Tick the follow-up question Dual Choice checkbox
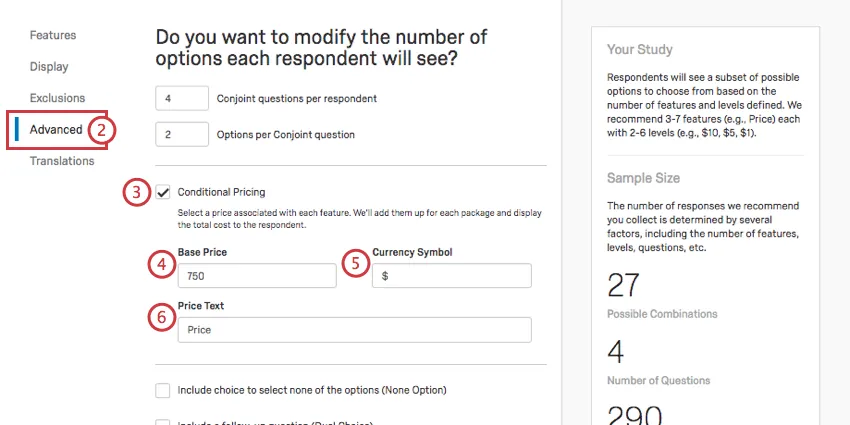850x425 pixels. point(163,421)
